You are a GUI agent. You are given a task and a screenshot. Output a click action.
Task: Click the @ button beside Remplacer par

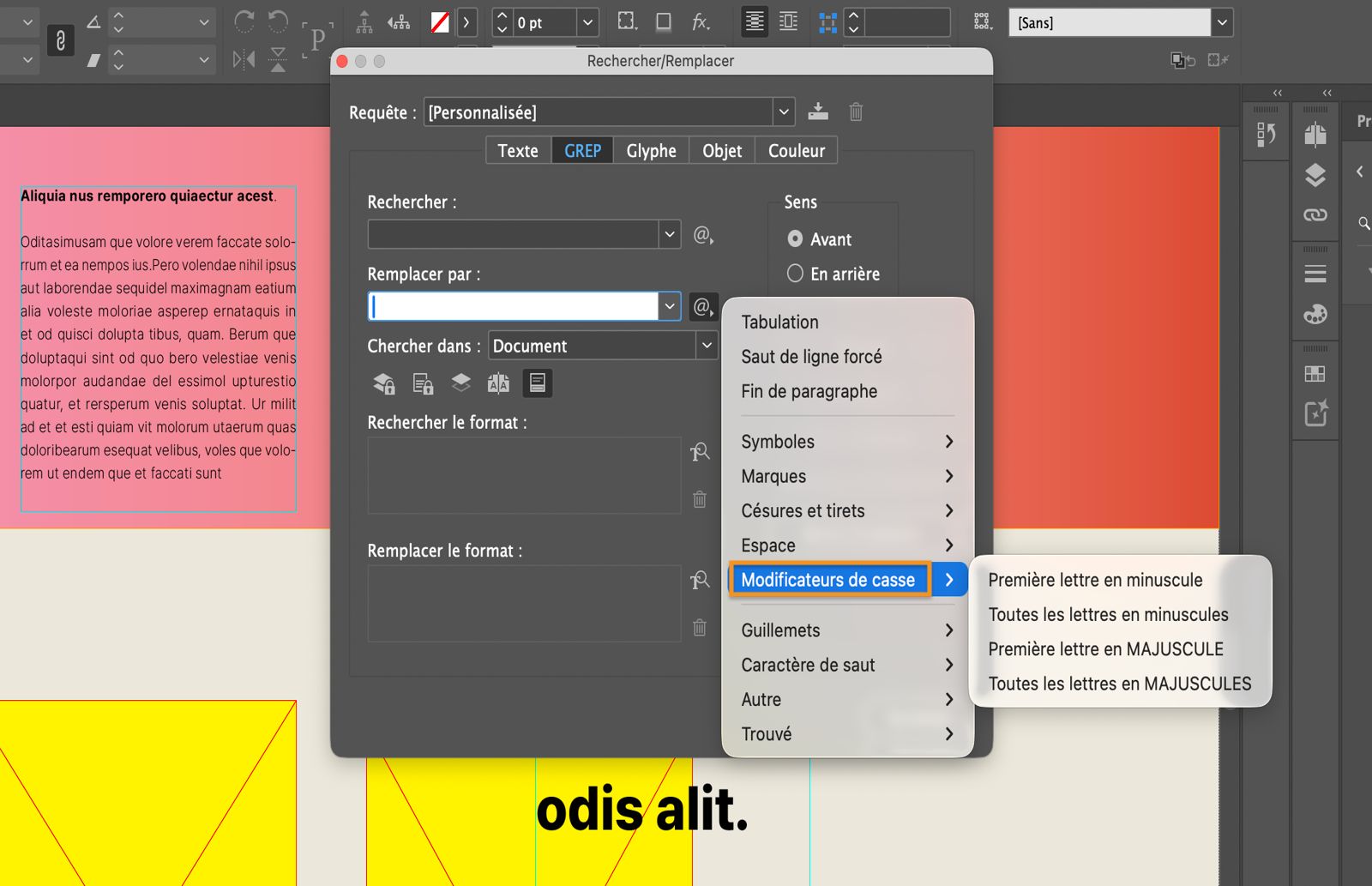pos(703,306)
